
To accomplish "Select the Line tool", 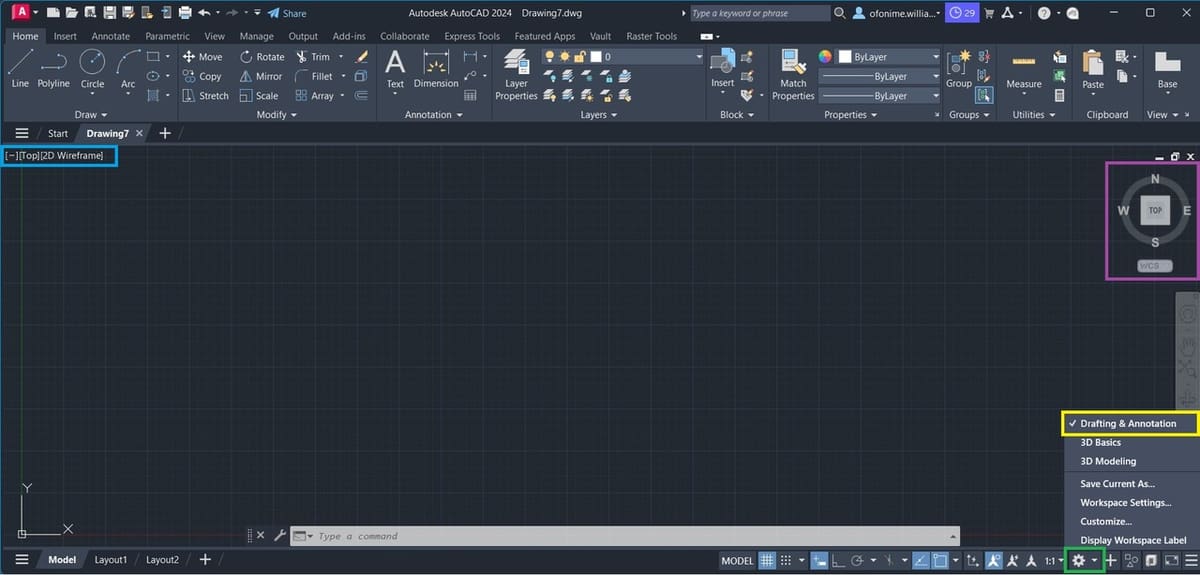I will [20, 69].
